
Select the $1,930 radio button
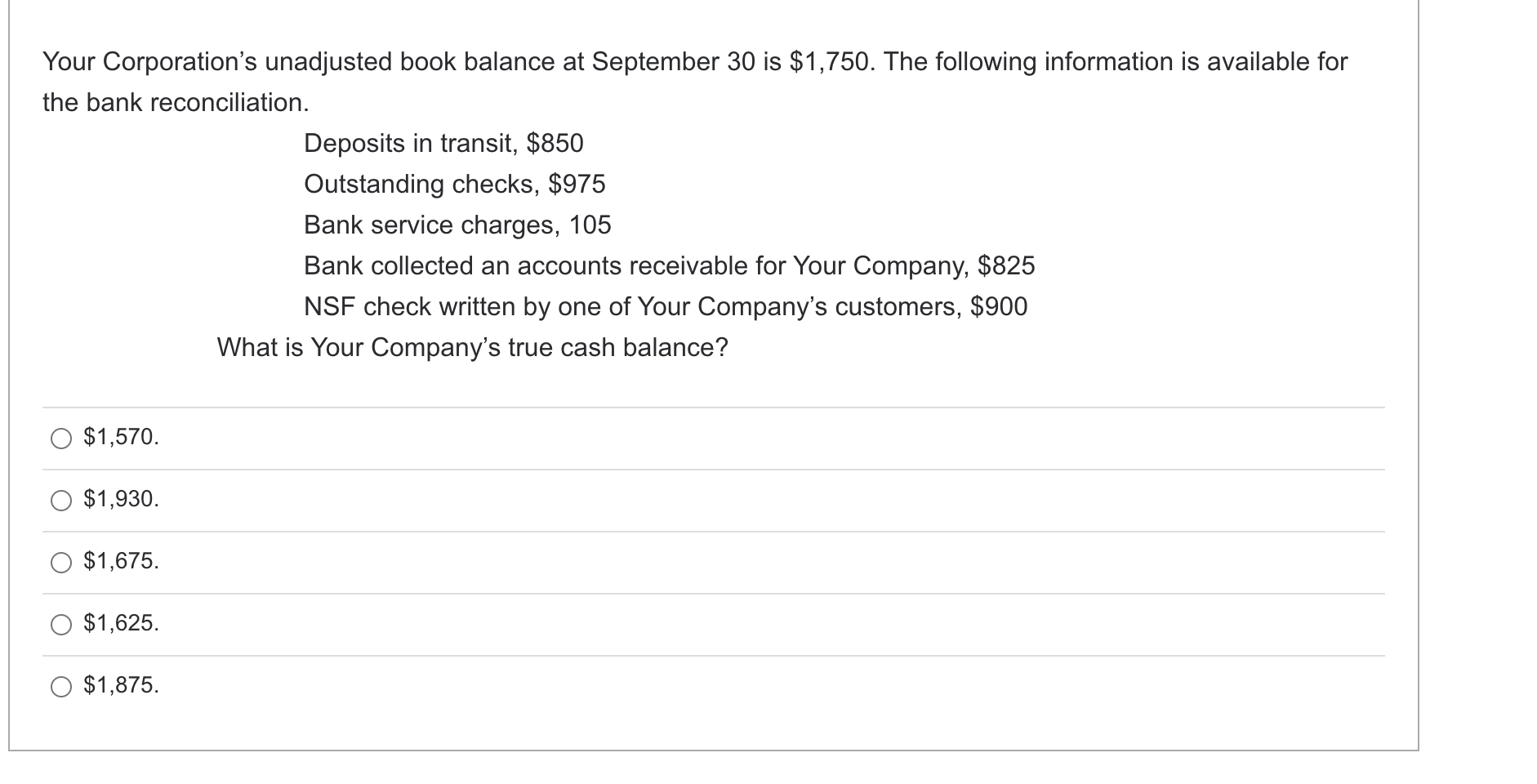coord(60,500)
